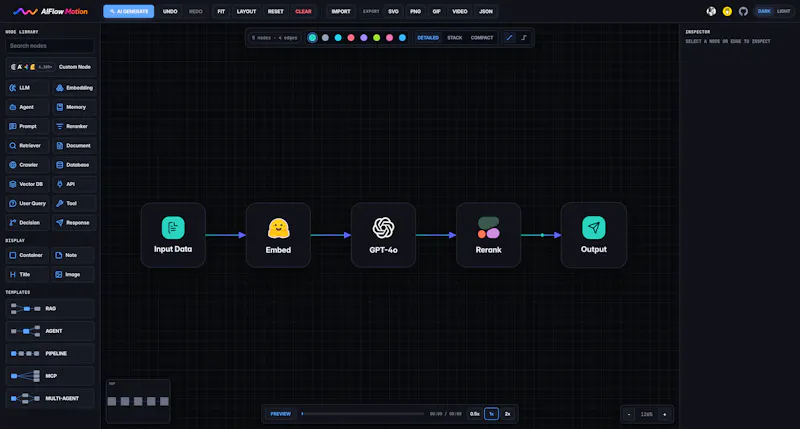This screenshot has width=800, height=429.
Task: Switch to Light theme
Action: 783,11
